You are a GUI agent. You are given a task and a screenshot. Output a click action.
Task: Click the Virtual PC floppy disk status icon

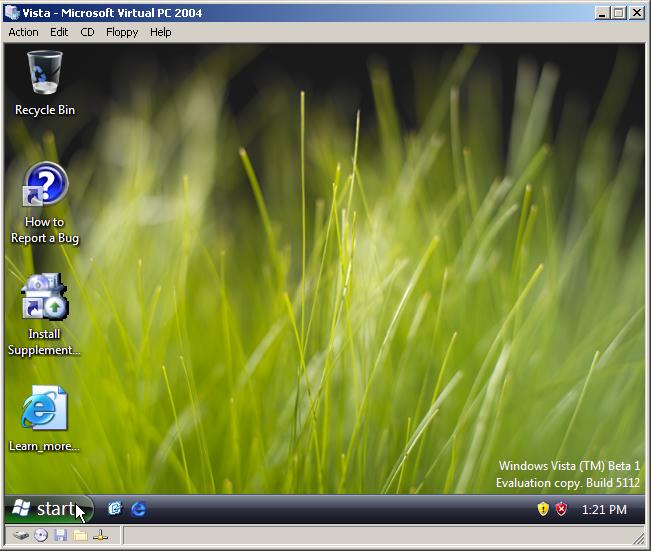(61, 536)
